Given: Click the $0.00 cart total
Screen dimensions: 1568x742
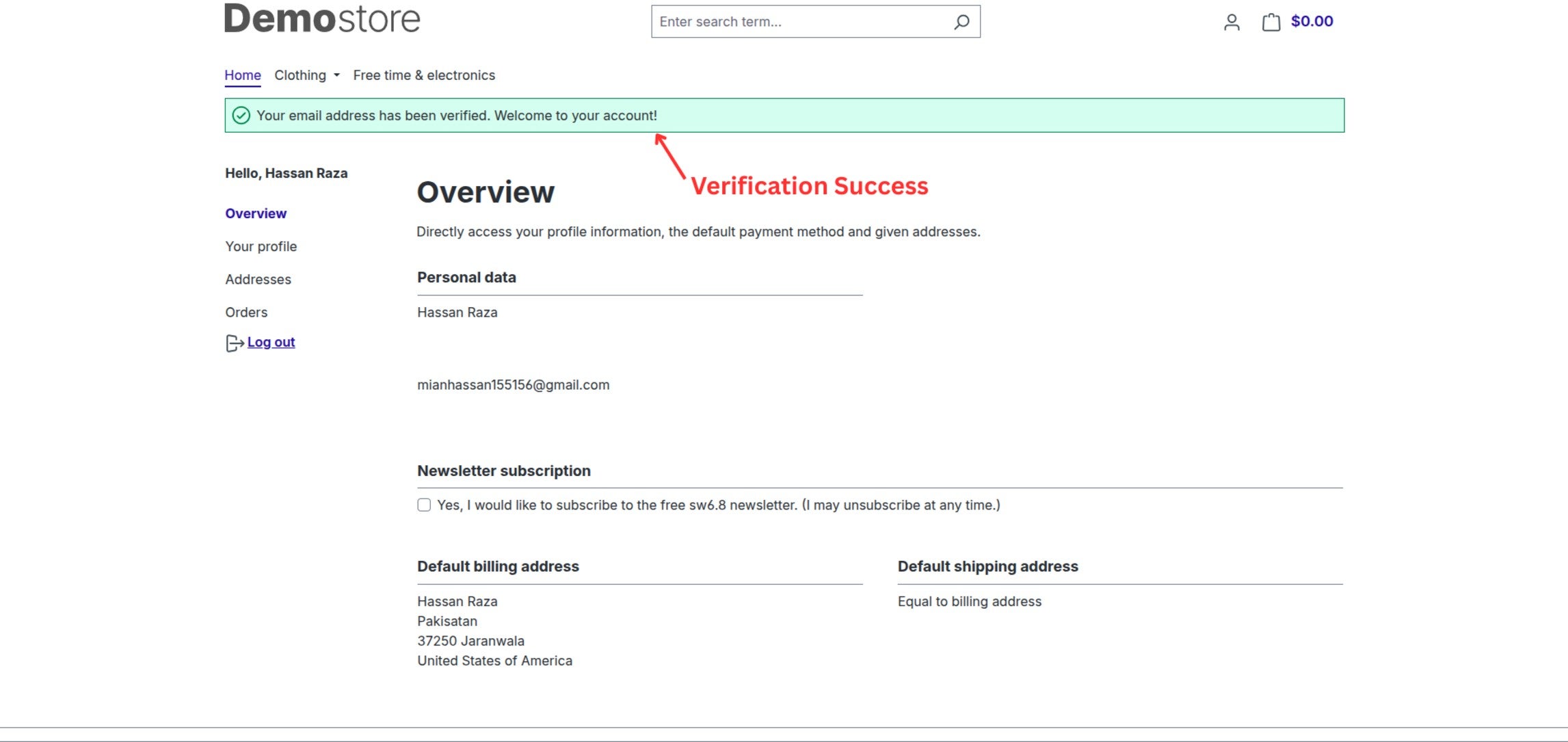Looking at the screenshot, I should click(1312, 21).
